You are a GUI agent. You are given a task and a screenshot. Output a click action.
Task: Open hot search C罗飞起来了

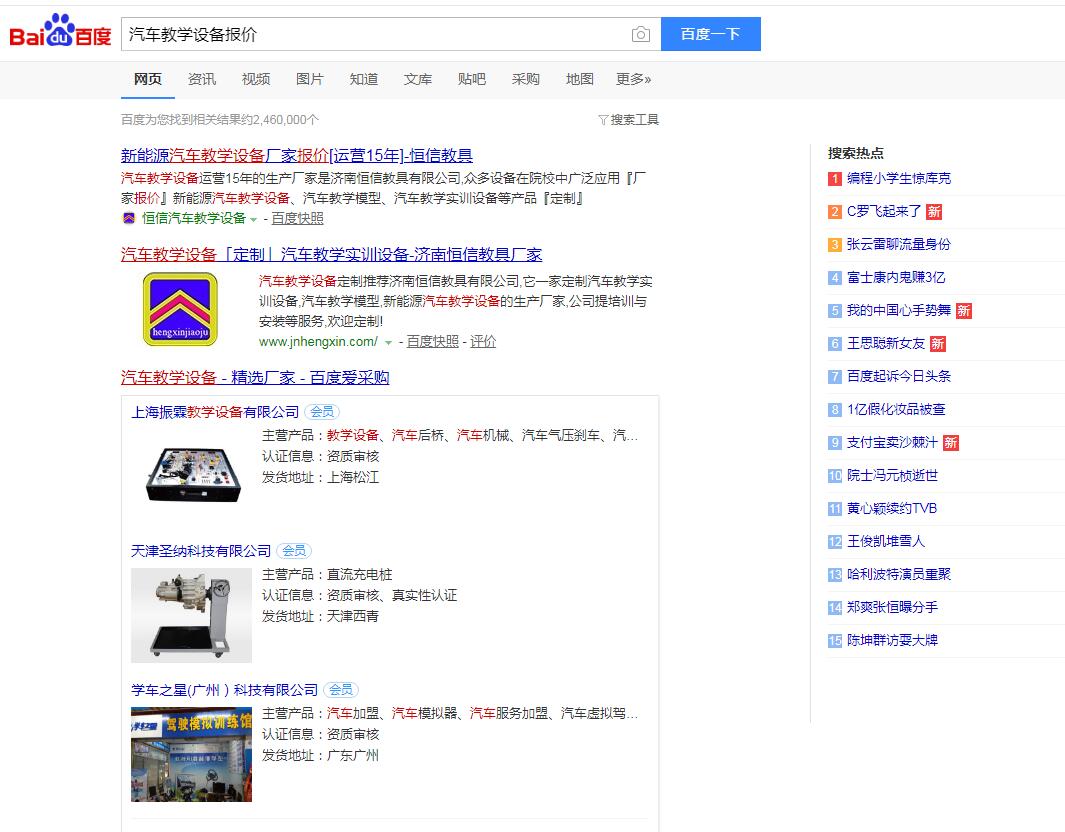[x=884, y=211]
